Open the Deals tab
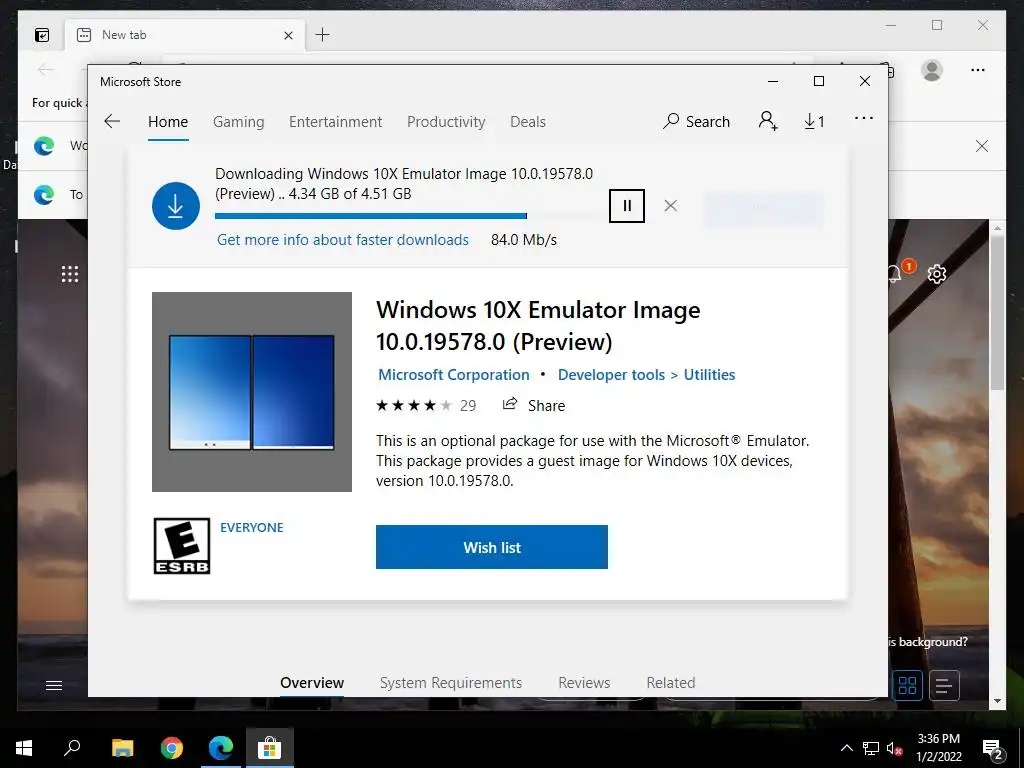This screenshot has width=1024, height=768. click(x=528, y=121)
